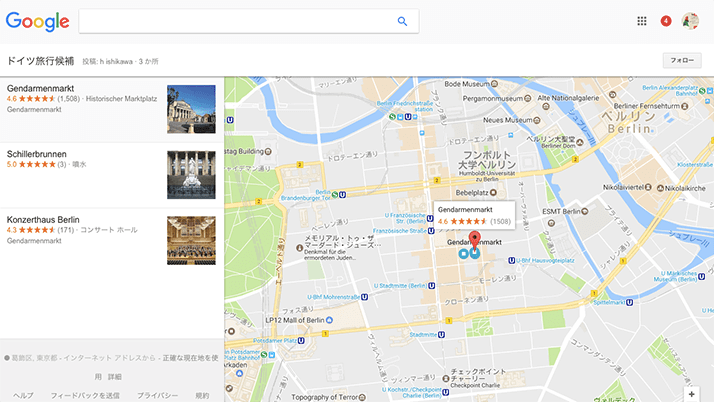714x402 pixels.
Task: Click the Berliner Dom marker icon
Action: [x=580, y=142]
